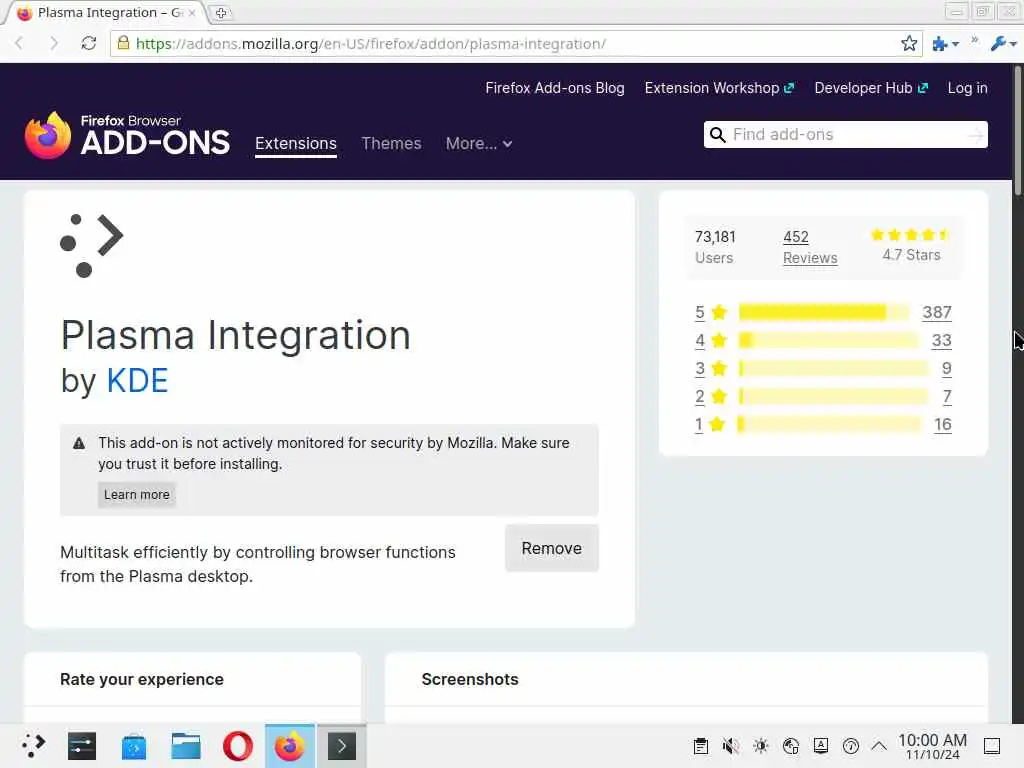Open the updates tray icon
This screenshot has width=1024, height=768.
[851, 746]
